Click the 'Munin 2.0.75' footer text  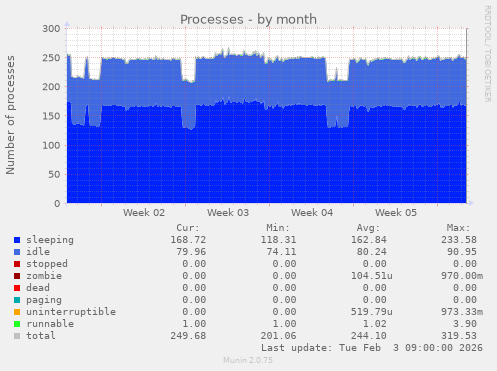pyautogui.click(x=248, y=360)
